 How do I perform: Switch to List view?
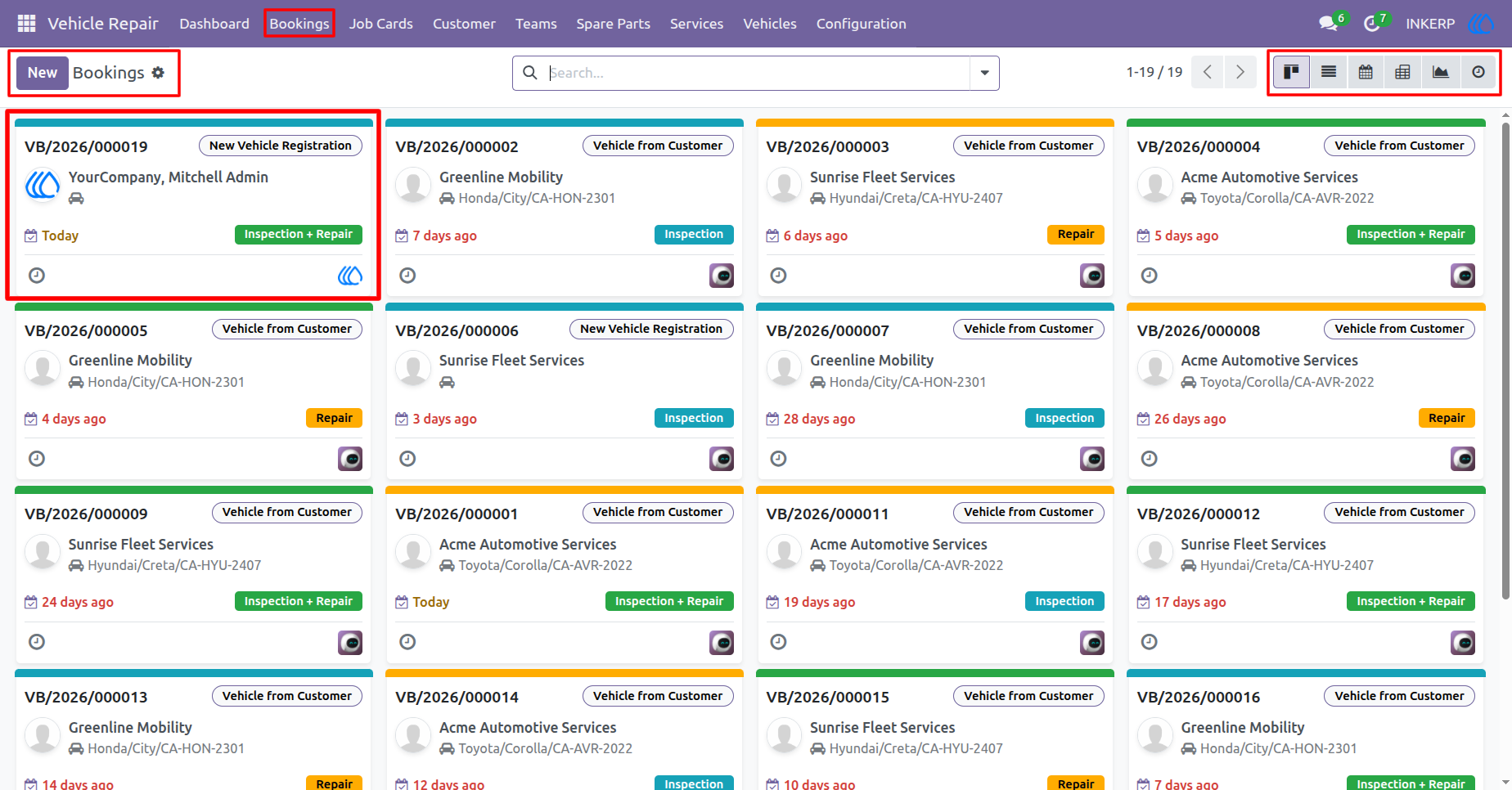(1329, 73)
